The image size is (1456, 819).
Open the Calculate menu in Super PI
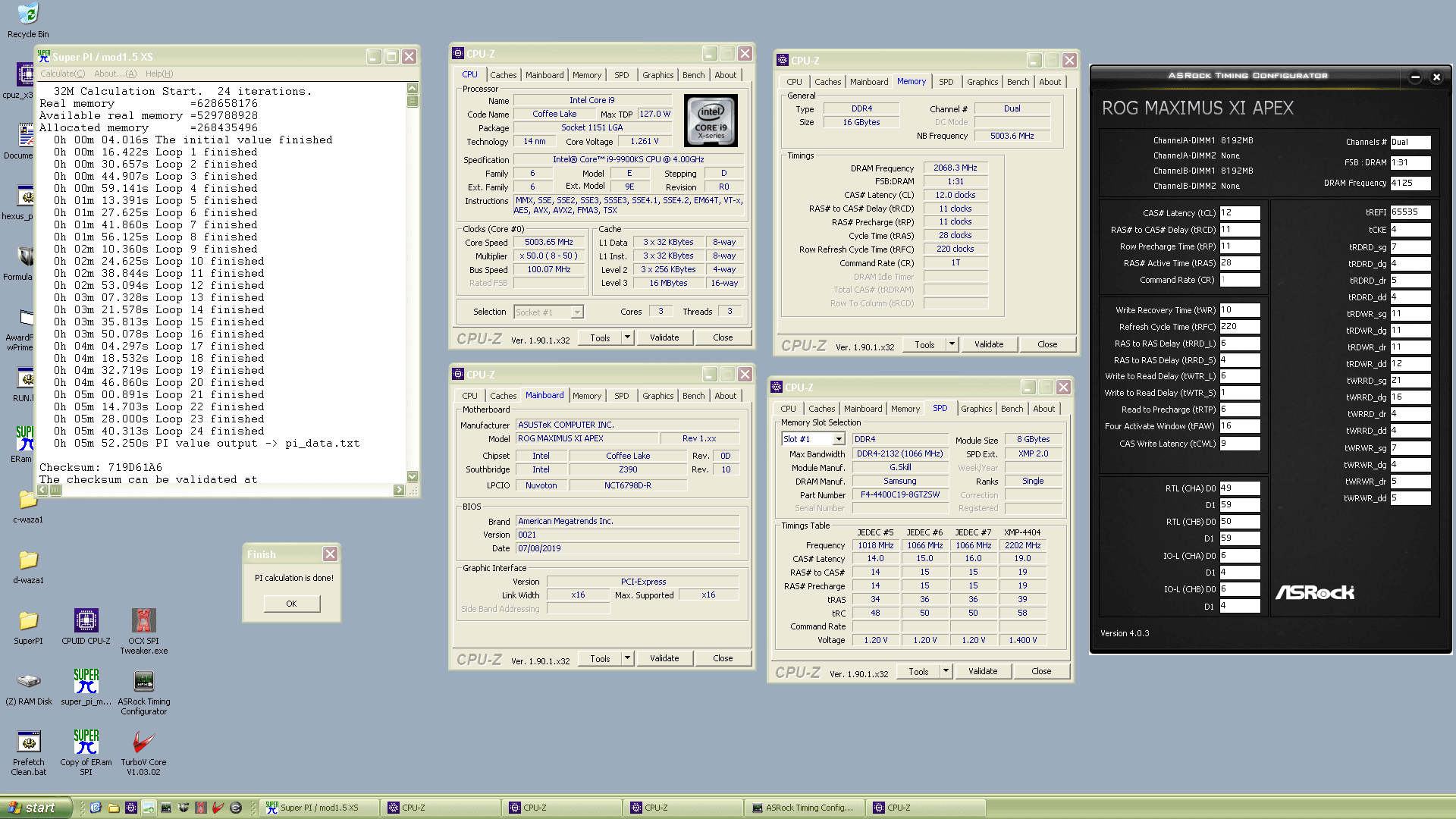pyautogui.click(x=62, y=74)
